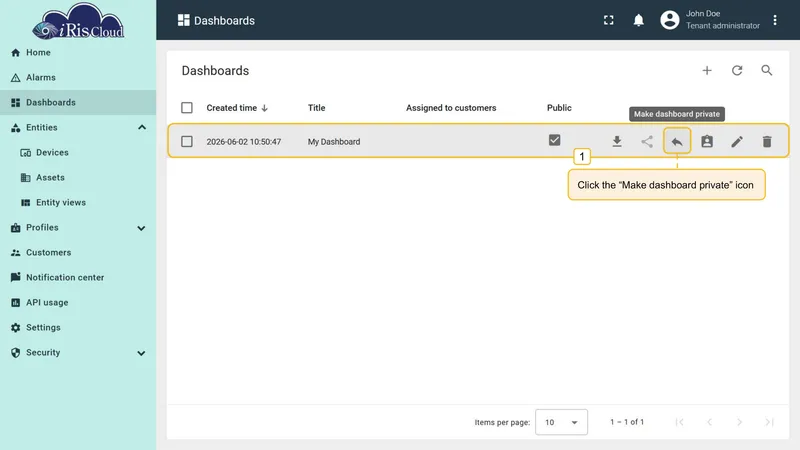Image resolution: width=800 pixels, height=450 pixels.
Task: Open notifications bell
Action: [x=638, y=20]
